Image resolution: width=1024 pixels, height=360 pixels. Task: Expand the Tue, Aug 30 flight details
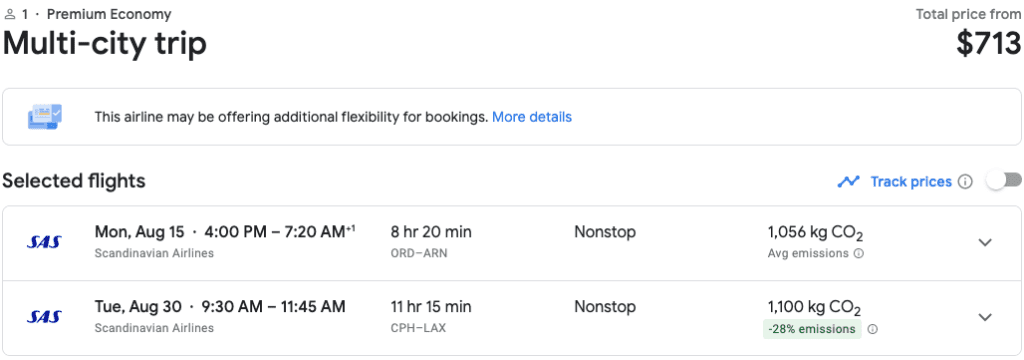pyautogui.click(x=985, y=318)
